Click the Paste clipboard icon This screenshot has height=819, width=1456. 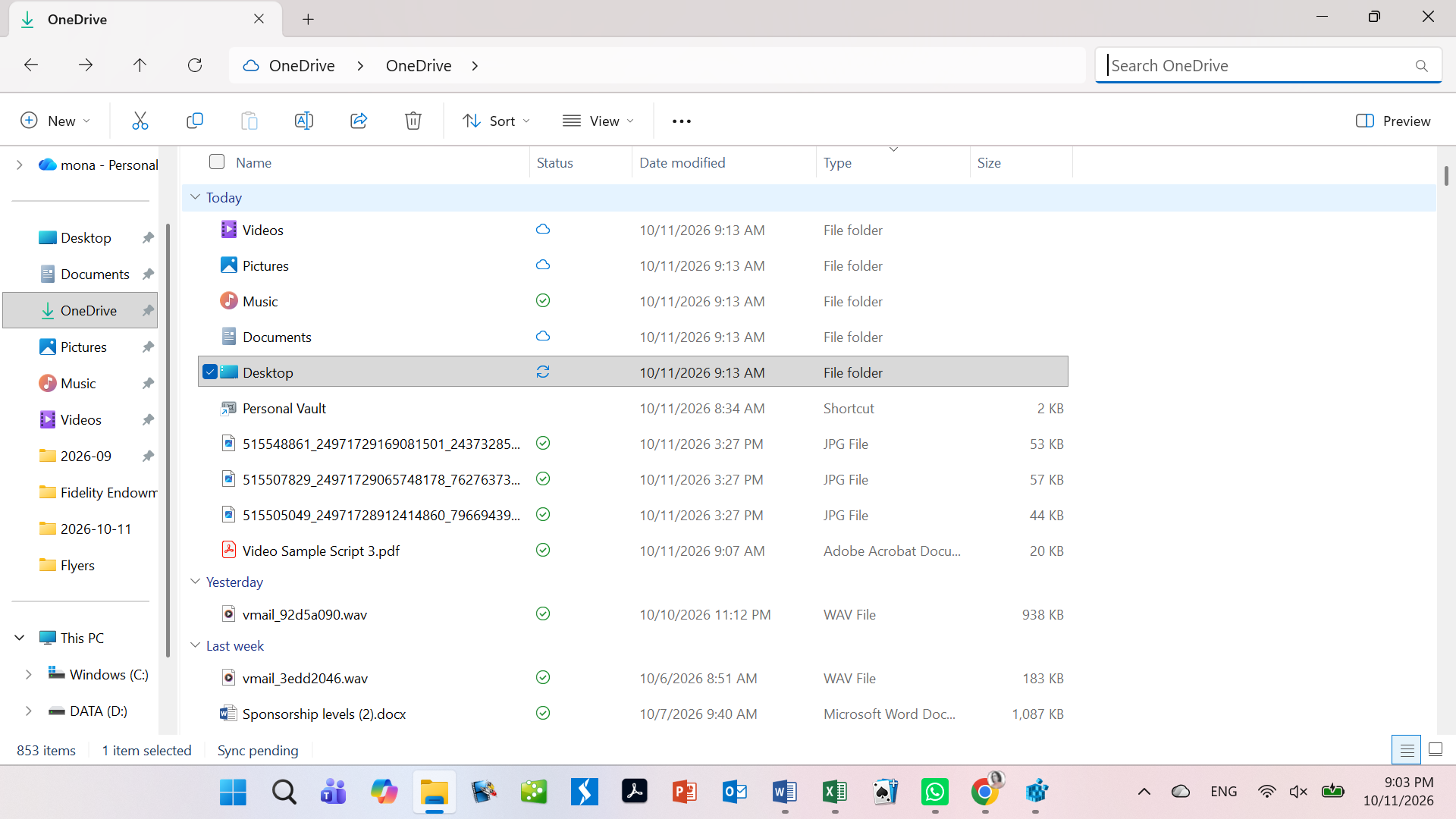(x=249, y=121)
